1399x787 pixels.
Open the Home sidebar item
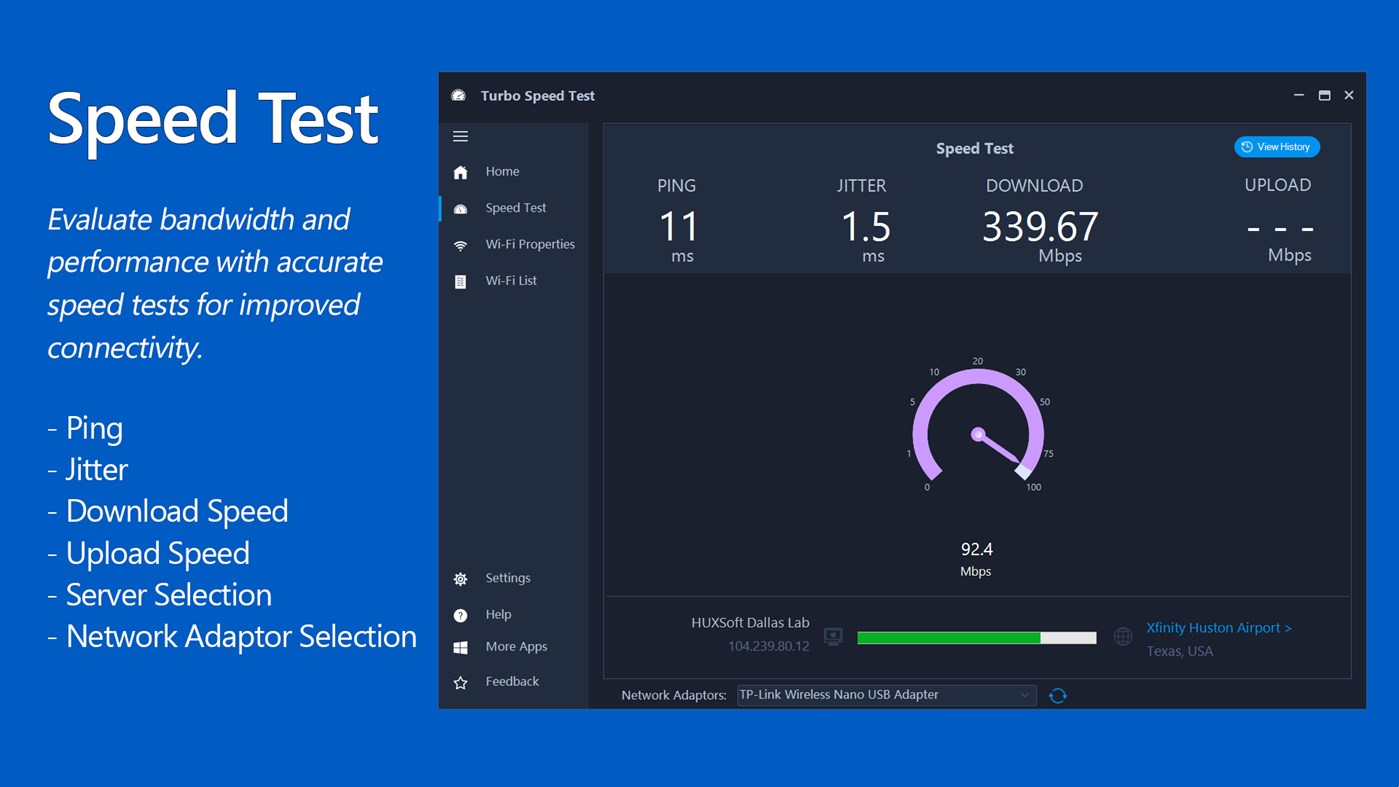click(502, 171)
